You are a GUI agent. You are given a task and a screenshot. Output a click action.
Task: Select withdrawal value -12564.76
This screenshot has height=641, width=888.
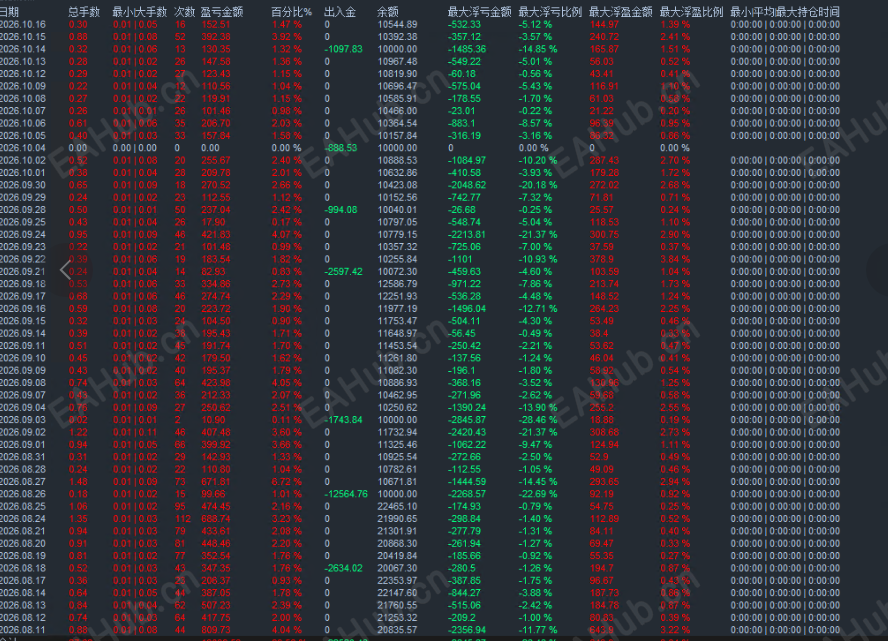pyautogui.click(x=346, y=494)
